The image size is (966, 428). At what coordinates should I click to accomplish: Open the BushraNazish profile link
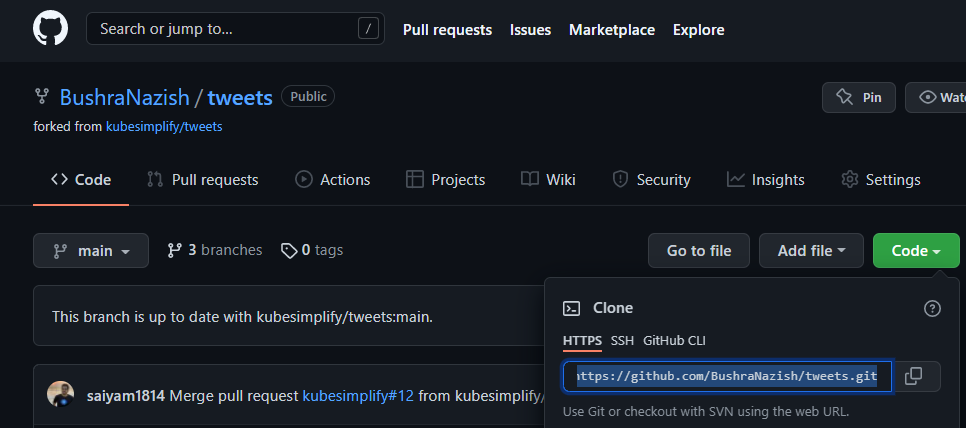(124, 97)
